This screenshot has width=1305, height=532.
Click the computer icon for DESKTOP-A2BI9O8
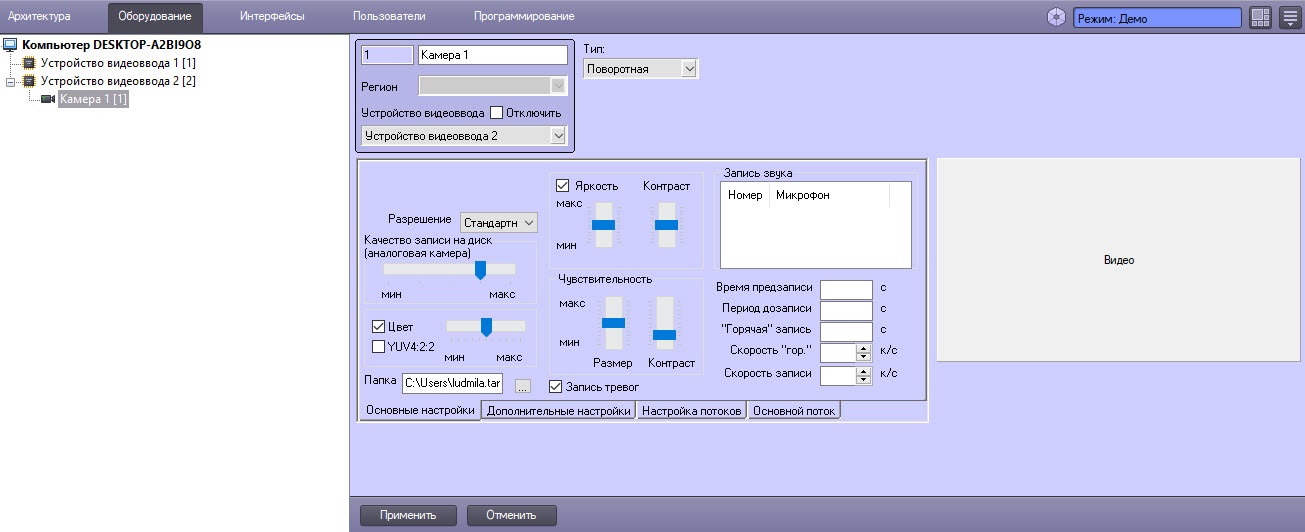click(x=11, y=45)
